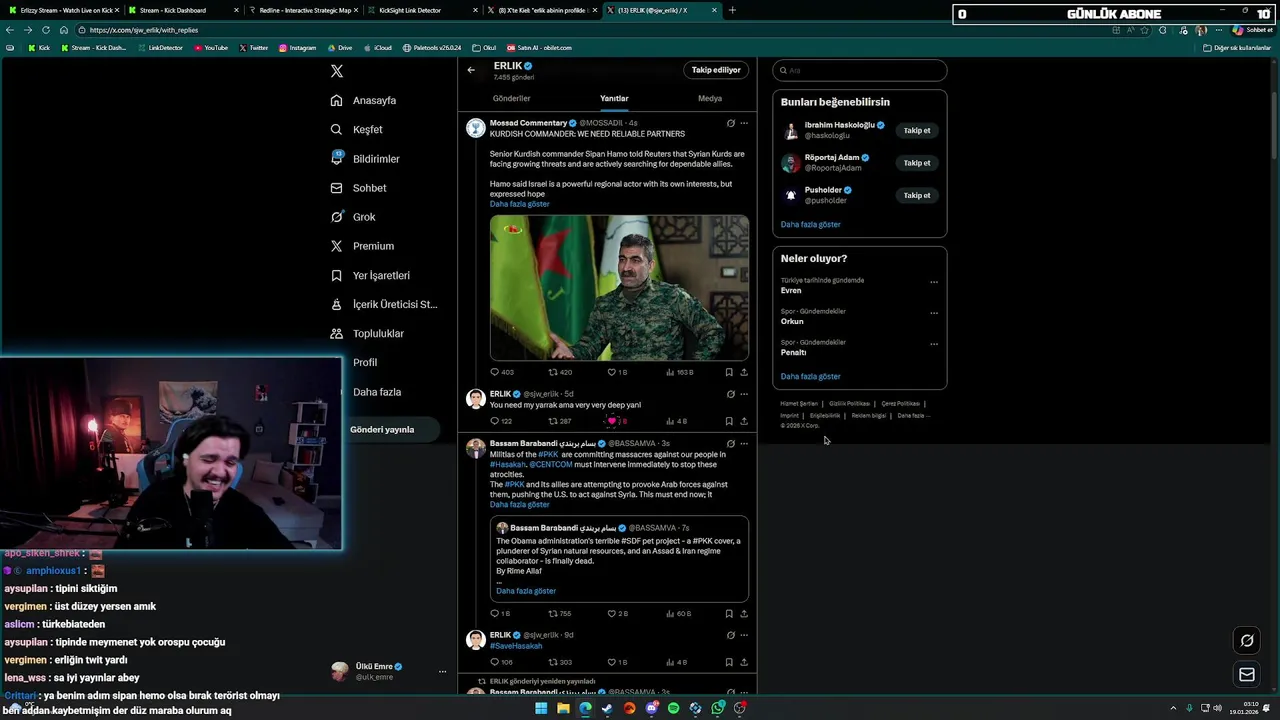Expand Bassam Barabandi main post text
Viewport: 1280px width, 720px height.
point(519,504)
